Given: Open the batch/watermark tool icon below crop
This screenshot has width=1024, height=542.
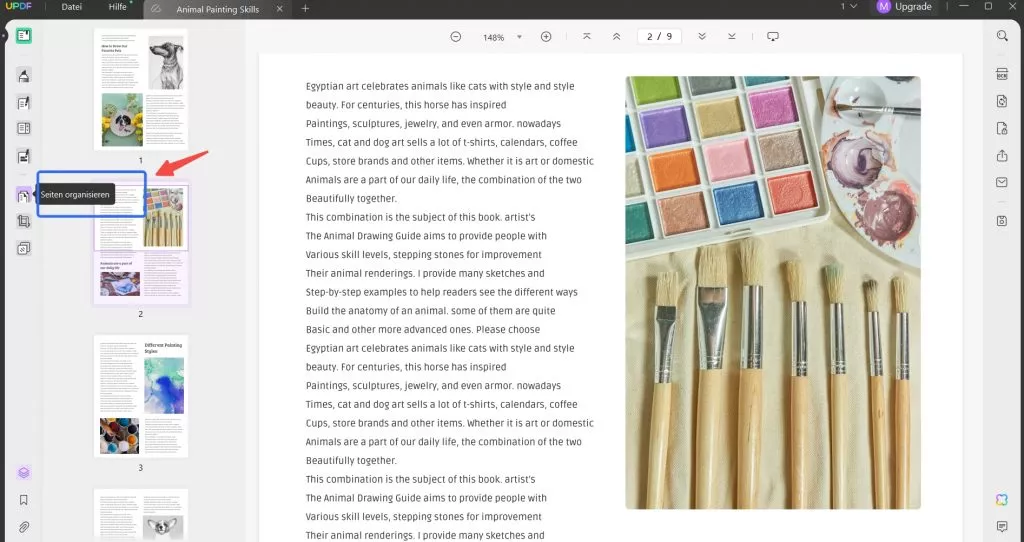Looking at the screenshot, I should click(24, 248).
